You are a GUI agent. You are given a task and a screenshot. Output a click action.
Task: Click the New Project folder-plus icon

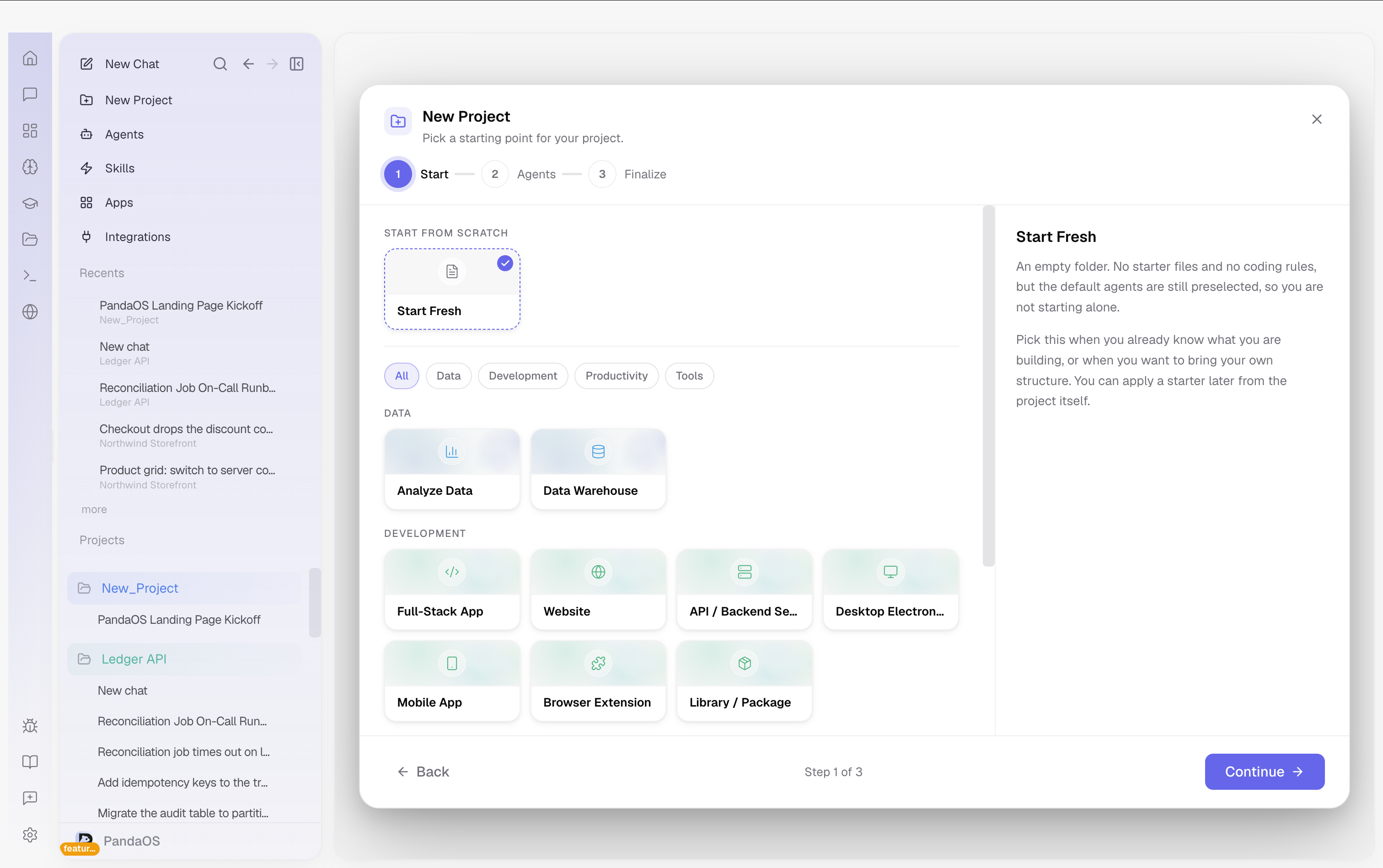(x=86, y=100)
